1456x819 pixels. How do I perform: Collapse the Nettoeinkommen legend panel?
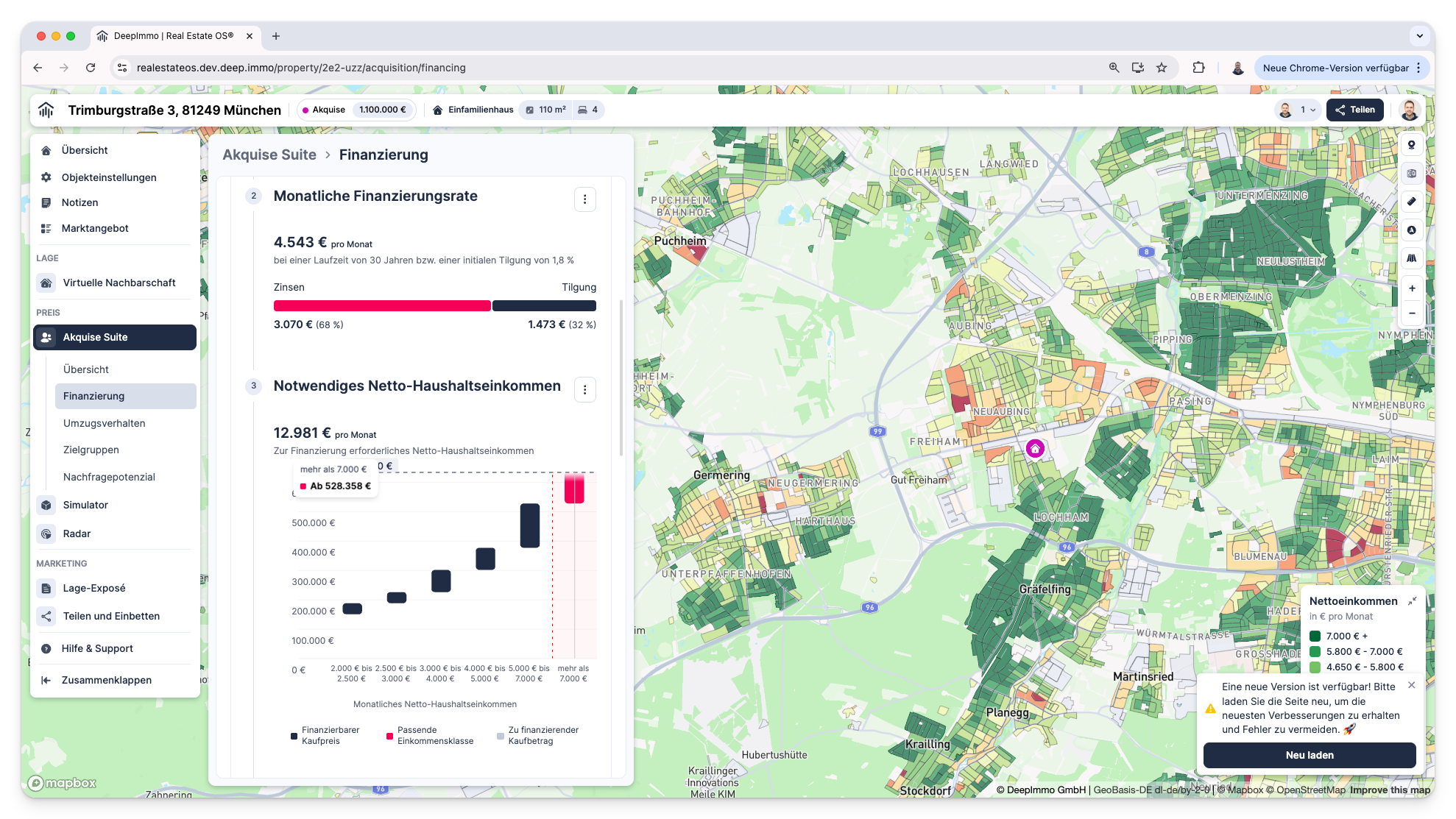coord(1412,601)
